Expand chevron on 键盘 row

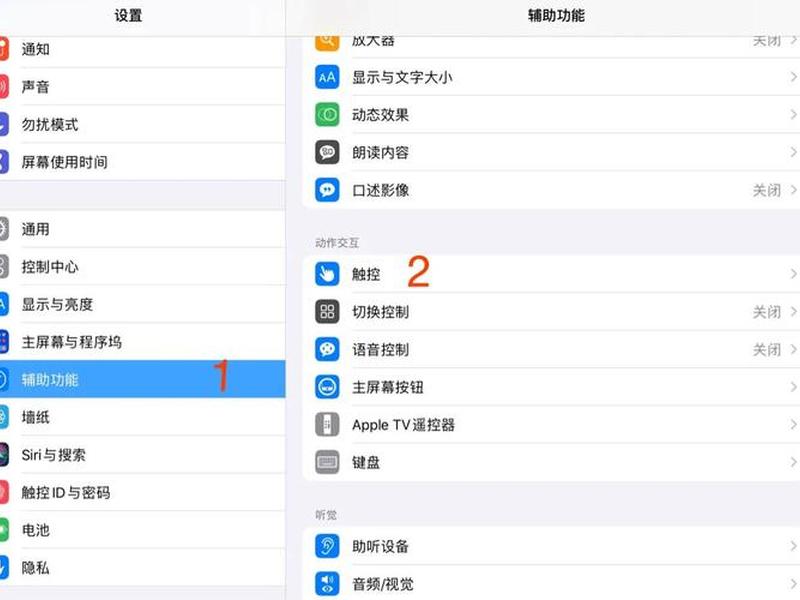coord(793,462)
